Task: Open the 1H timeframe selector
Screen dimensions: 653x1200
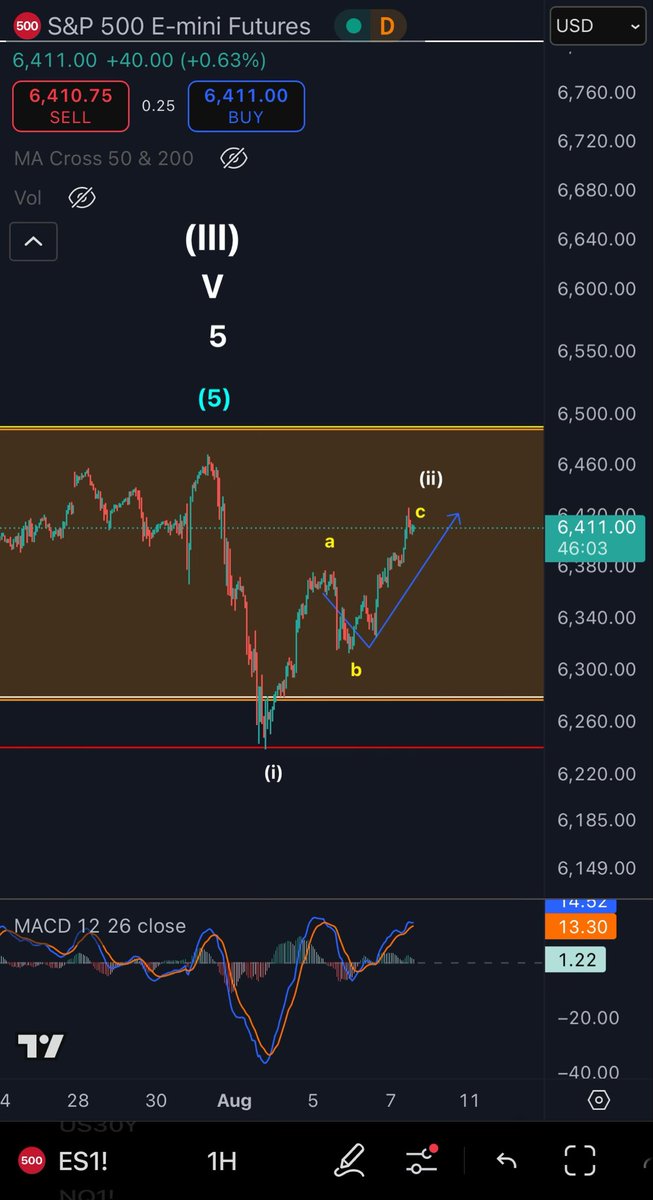Action: pyautogui.click(x=221, y=1161)
